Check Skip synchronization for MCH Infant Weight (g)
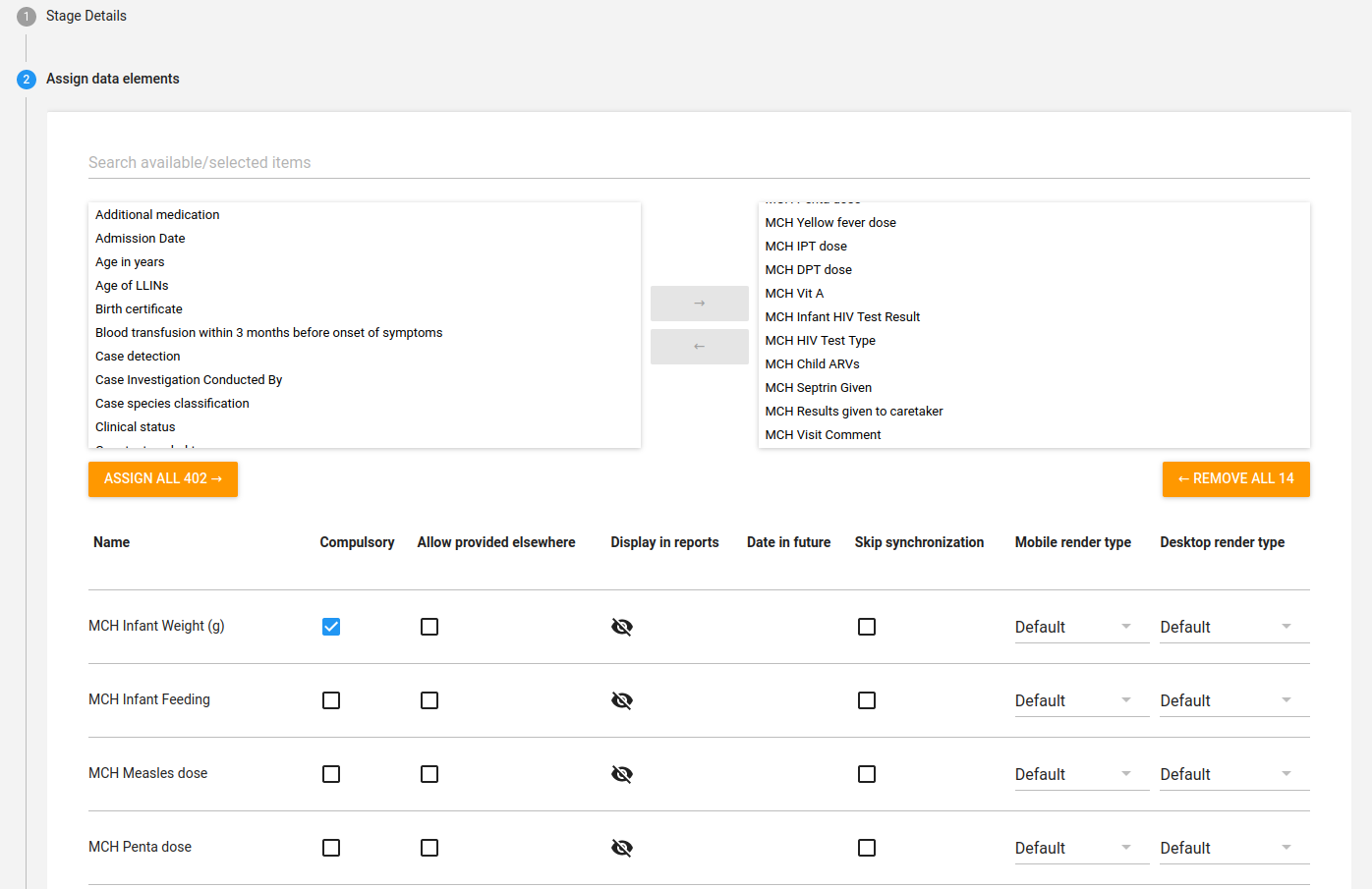 pos(867,627)
